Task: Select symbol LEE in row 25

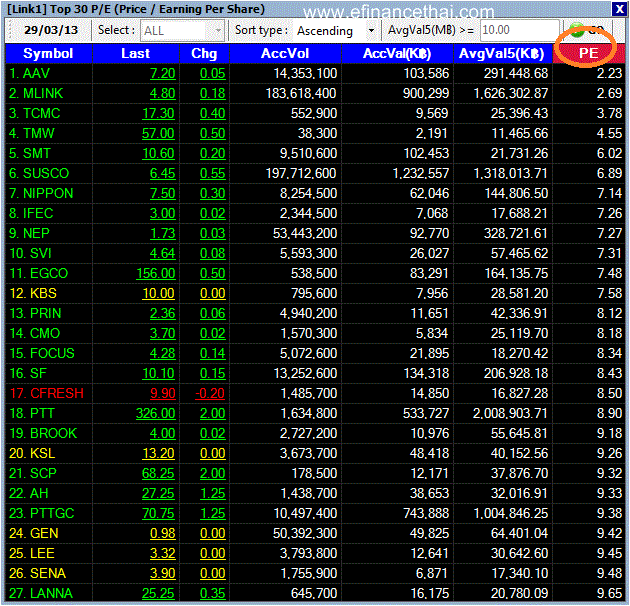Action: pyautogui.click(x=42, y=554)
